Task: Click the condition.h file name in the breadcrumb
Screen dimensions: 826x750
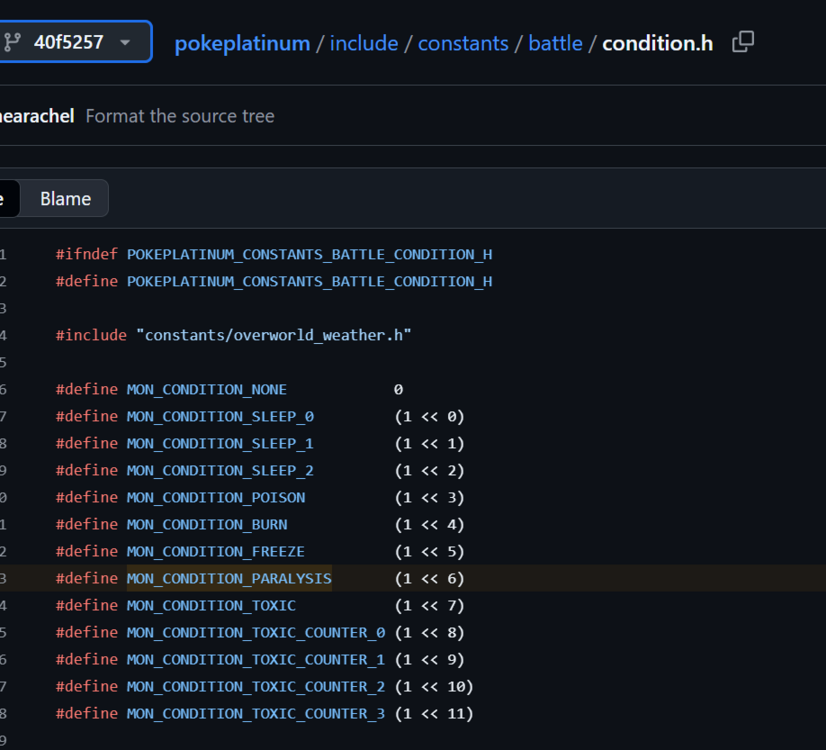Action: (x=657, y=43)
